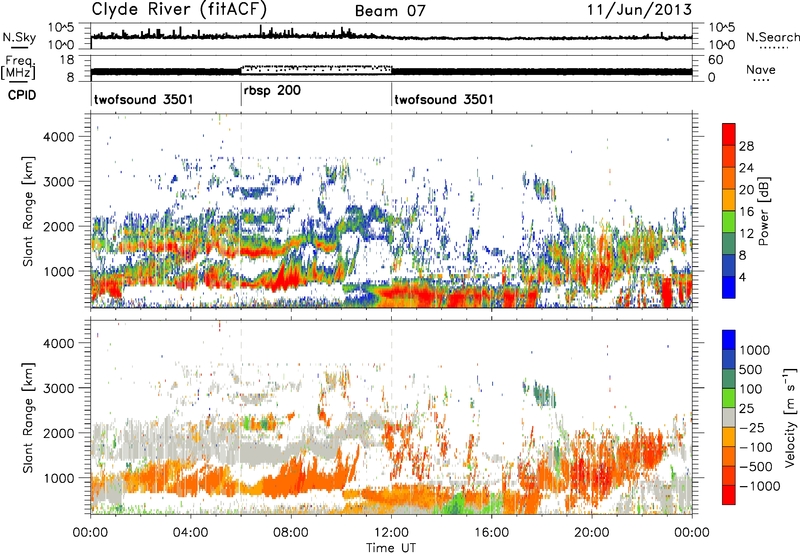
Task: Select the "rbsp 200" CPID label
Action: tap(272, 91)
